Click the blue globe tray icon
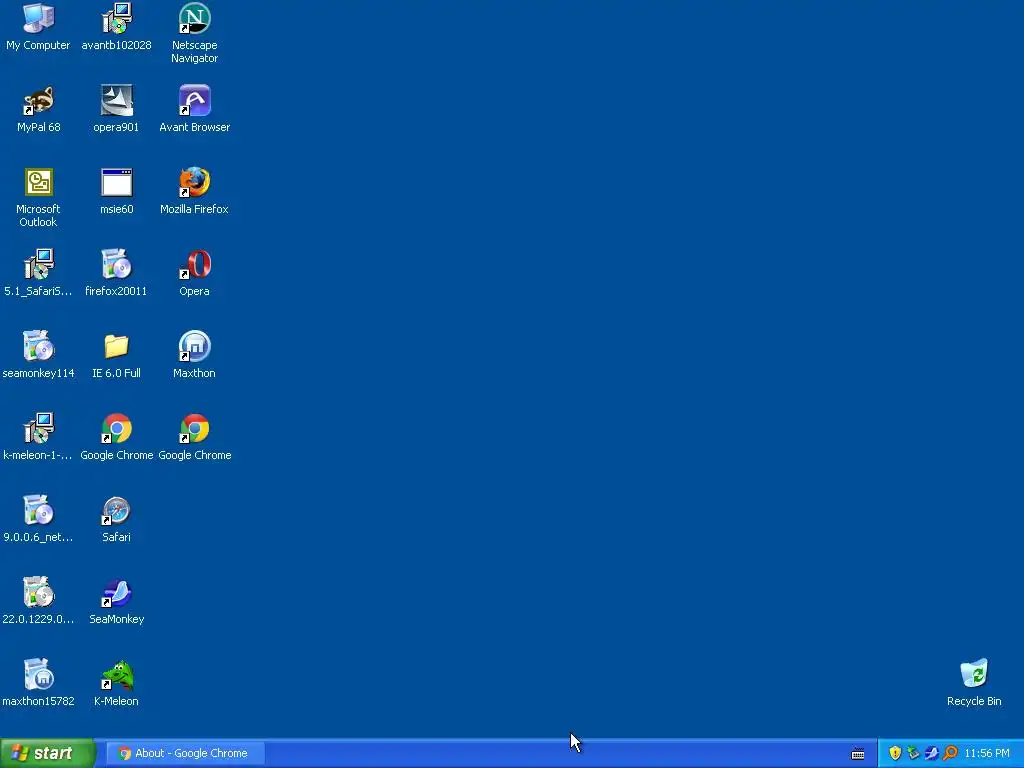The image size is (1024, 768). pyautogui.click(x=931, y=753)
